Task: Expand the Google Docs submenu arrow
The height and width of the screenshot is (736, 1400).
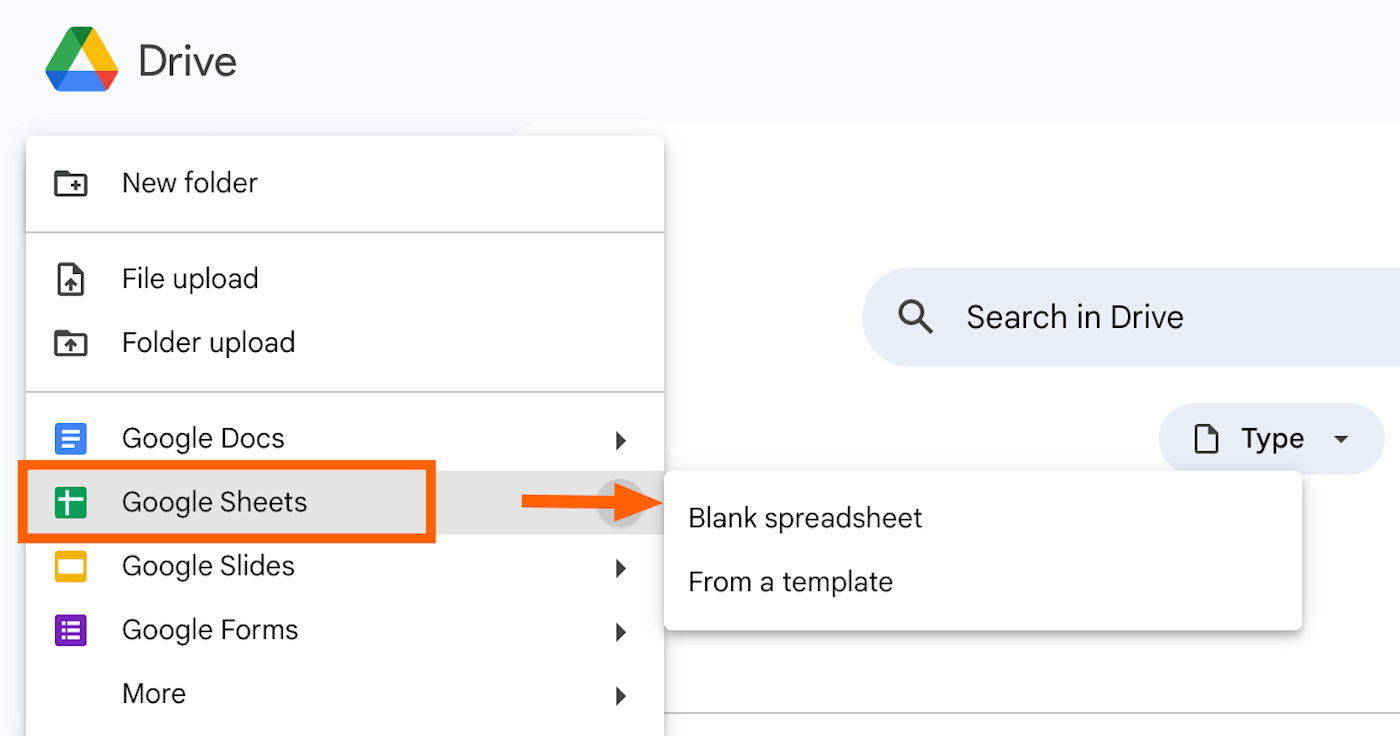Action: tap(621, 440)
